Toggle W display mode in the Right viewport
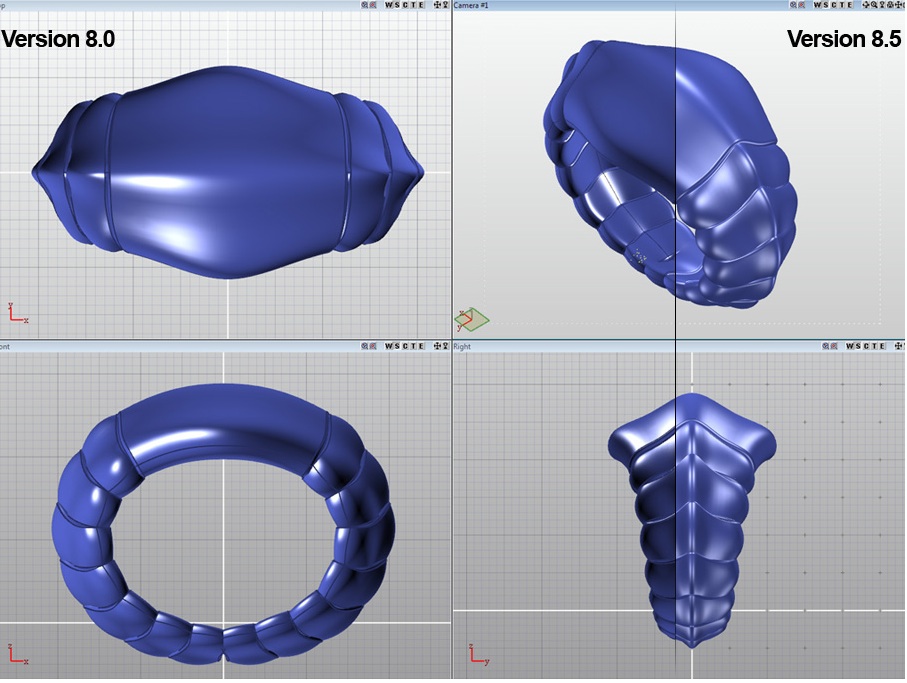Image resolution: width=907 pixels, height=683 pixels. tap(850, 346)
